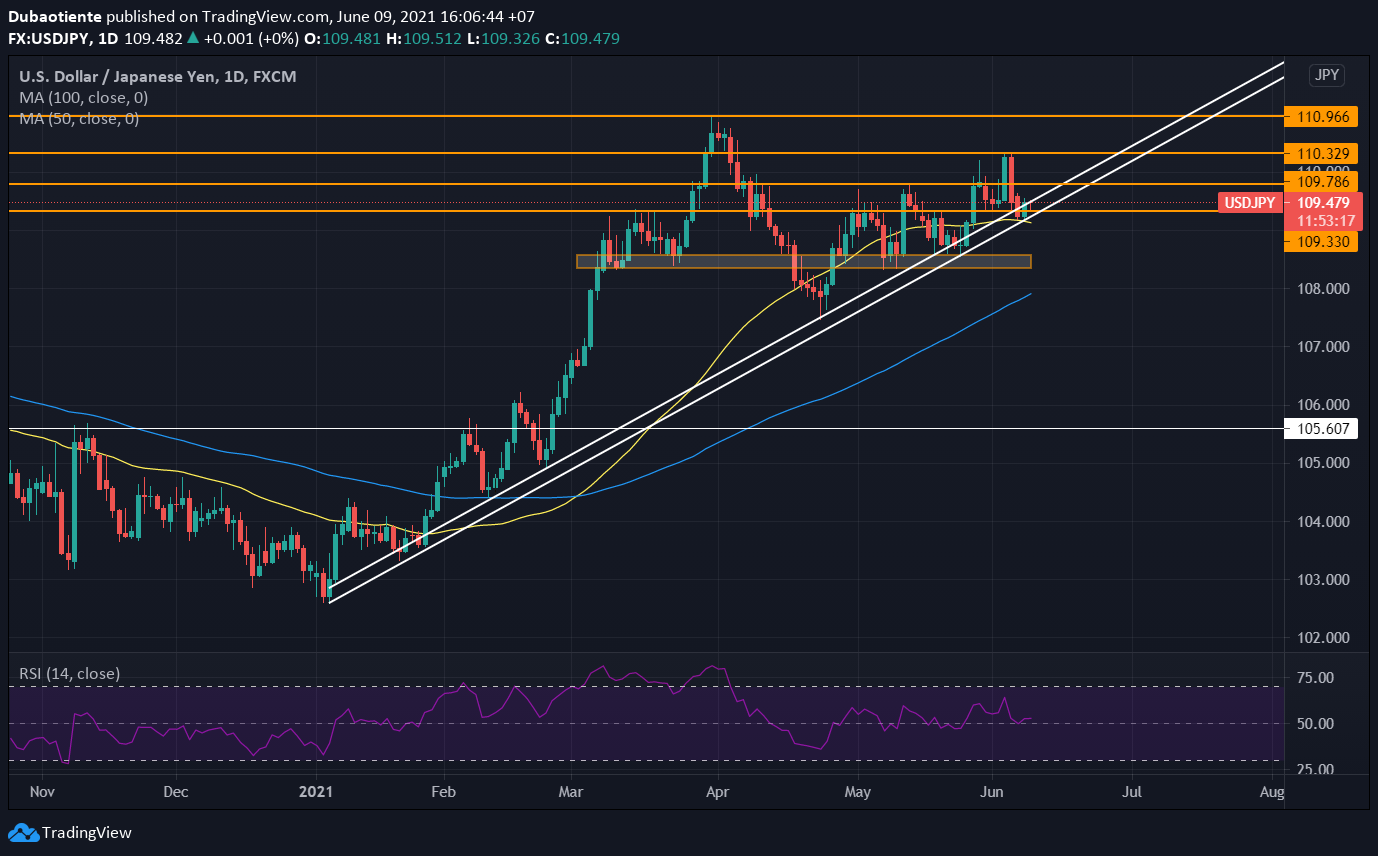Viewport: 1378px width, 856px height.
Task: Click the 110.329 price label
Action: click(1323, 154)
